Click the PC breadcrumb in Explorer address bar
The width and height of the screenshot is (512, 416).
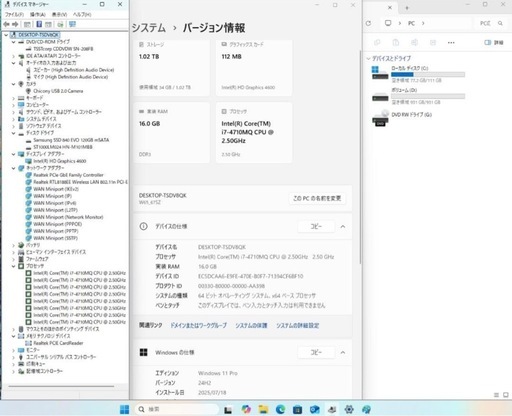(411, 23)
